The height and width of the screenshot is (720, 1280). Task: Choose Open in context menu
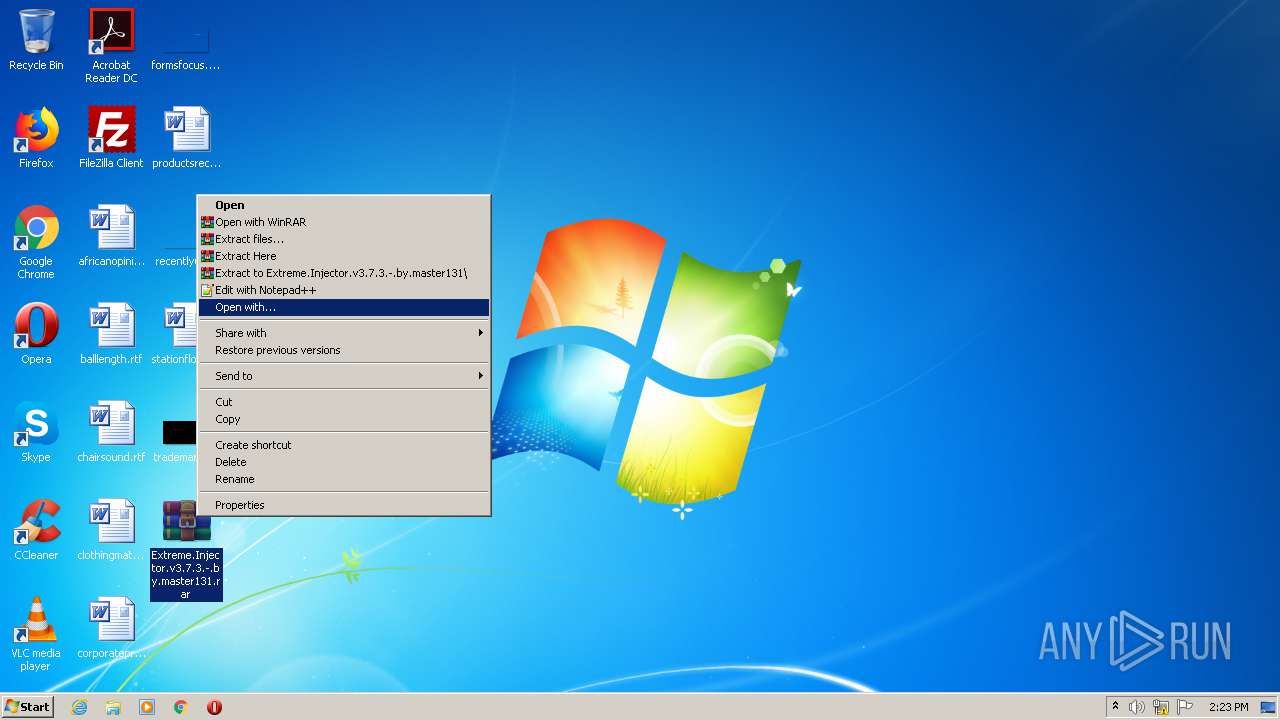(x=344, y=205)
